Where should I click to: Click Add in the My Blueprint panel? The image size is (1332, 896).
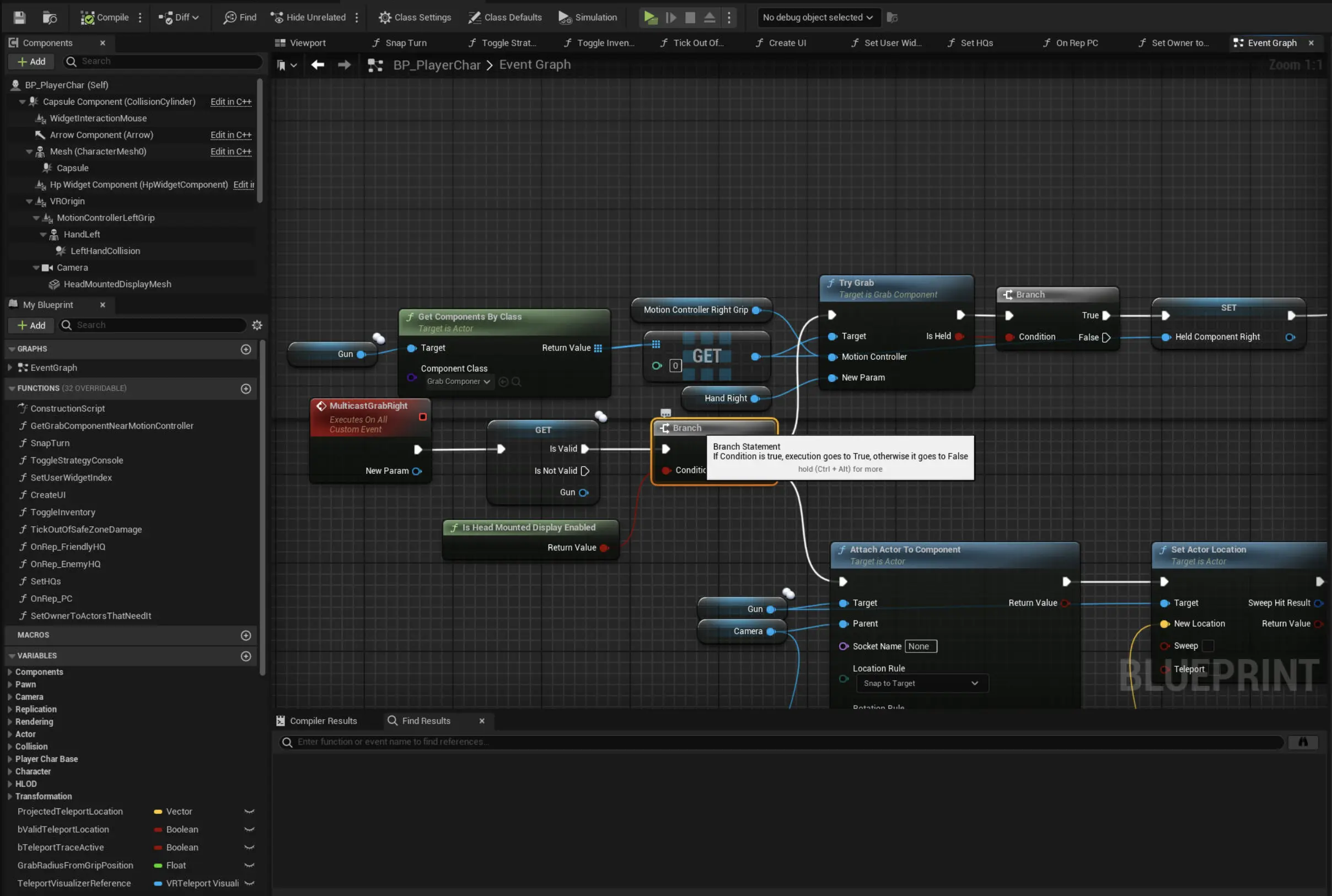click(31, 325)
